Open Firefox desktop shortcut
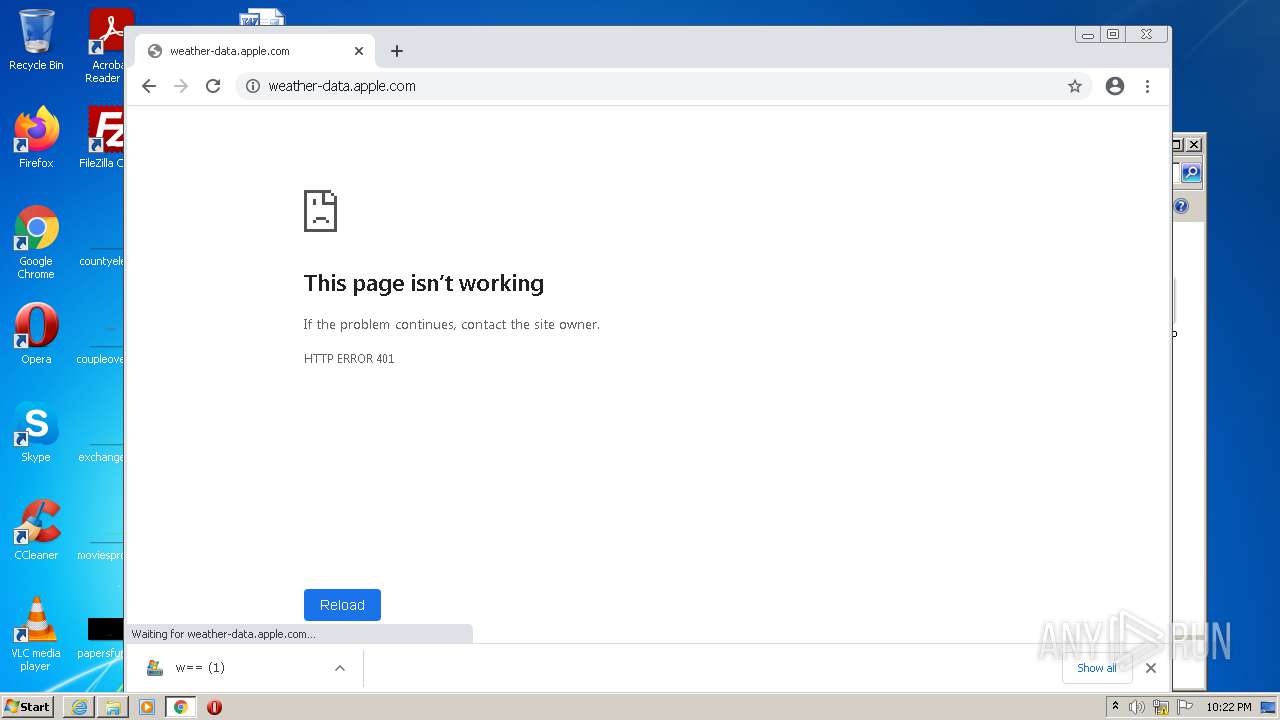Screen dimensions: 1280x720 pyautogui.click(x=36, y=138)
